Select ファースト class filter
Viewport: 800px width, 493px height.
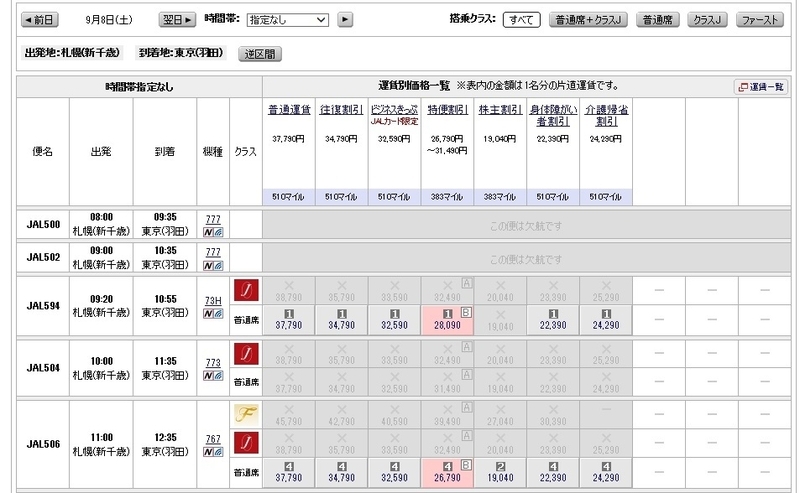[759, 20]
